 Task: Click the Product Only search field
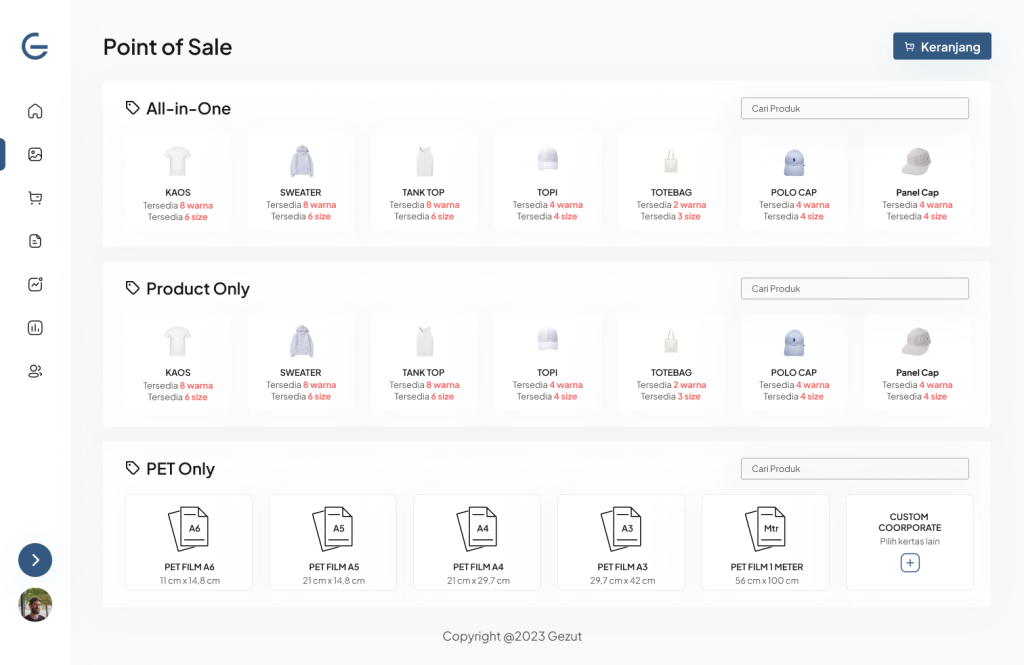854,289
